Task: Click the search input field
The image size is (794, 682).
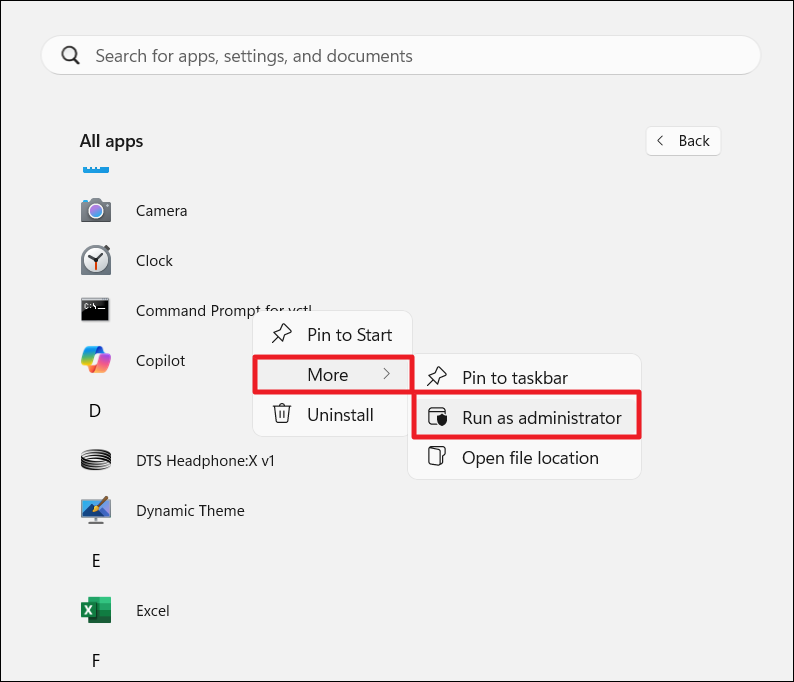Action: pyautogui.click(x=400, y=56)
